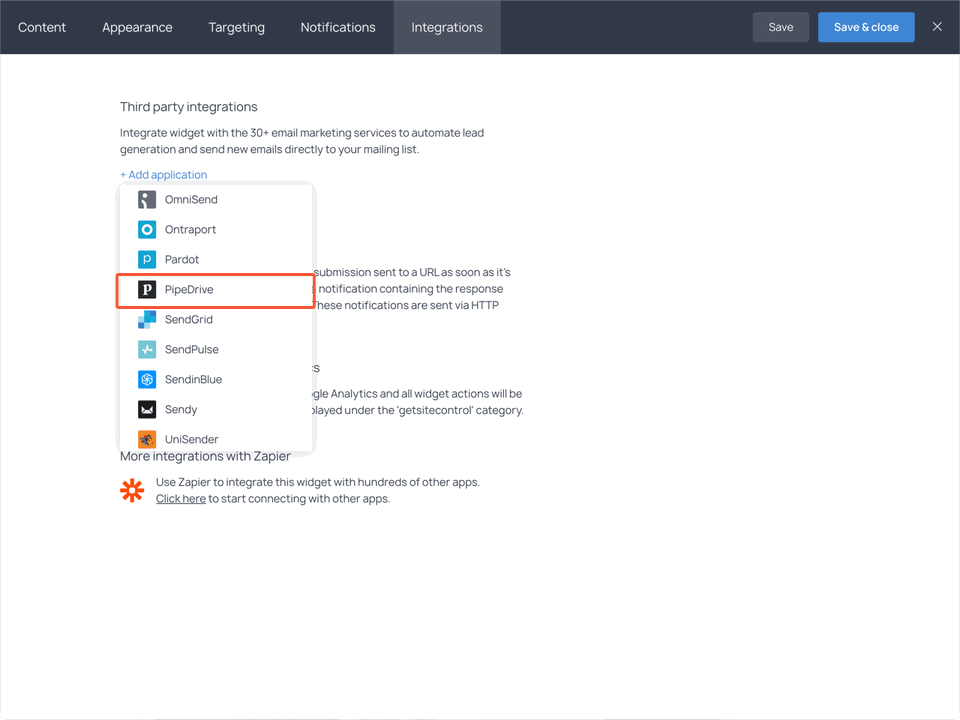Click the Ontraport integration icon
The height and width of the screenshot is (720, 960).
146,229
